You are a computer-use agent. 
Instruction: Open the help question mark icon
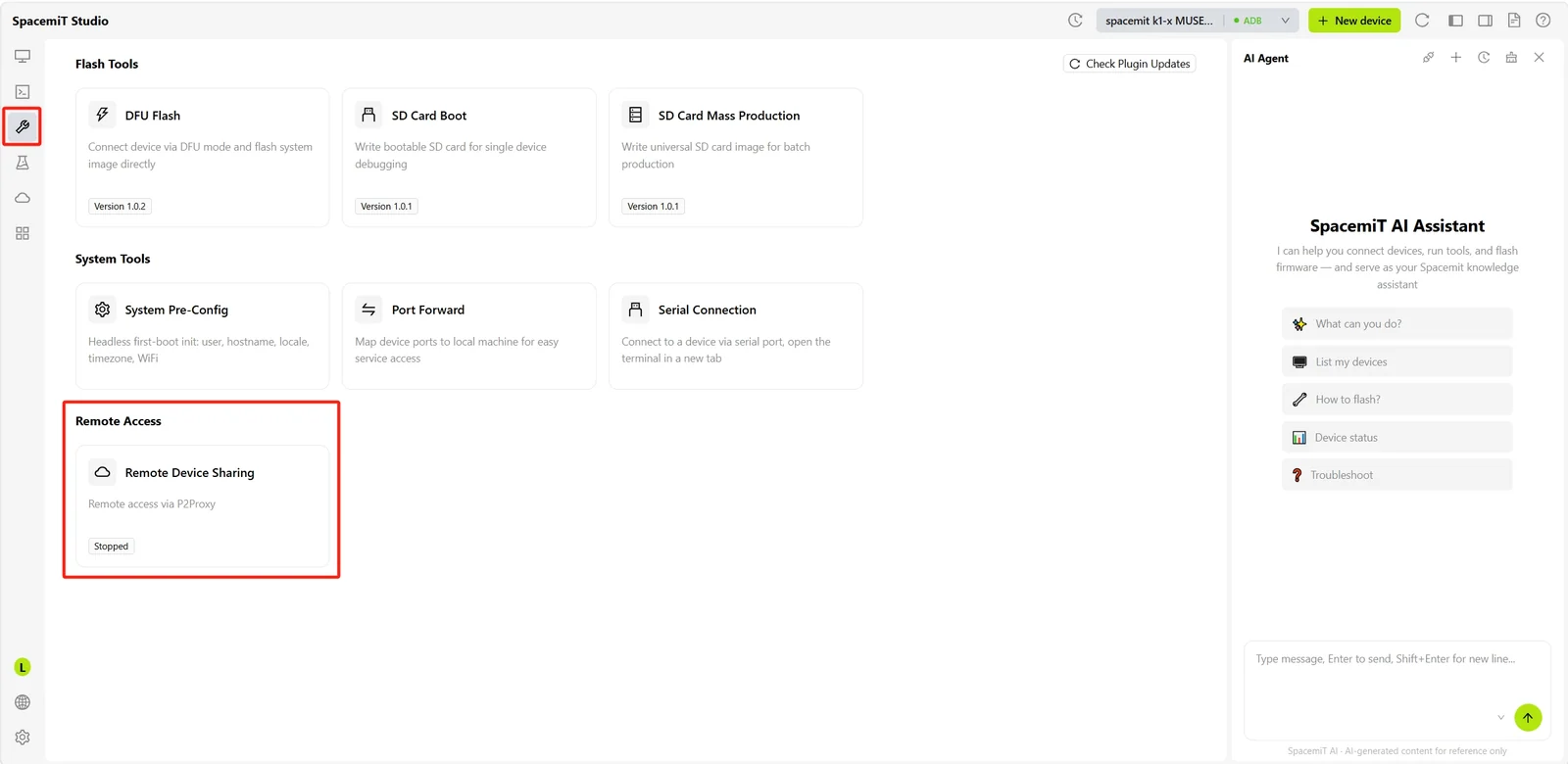(1543, 21)
